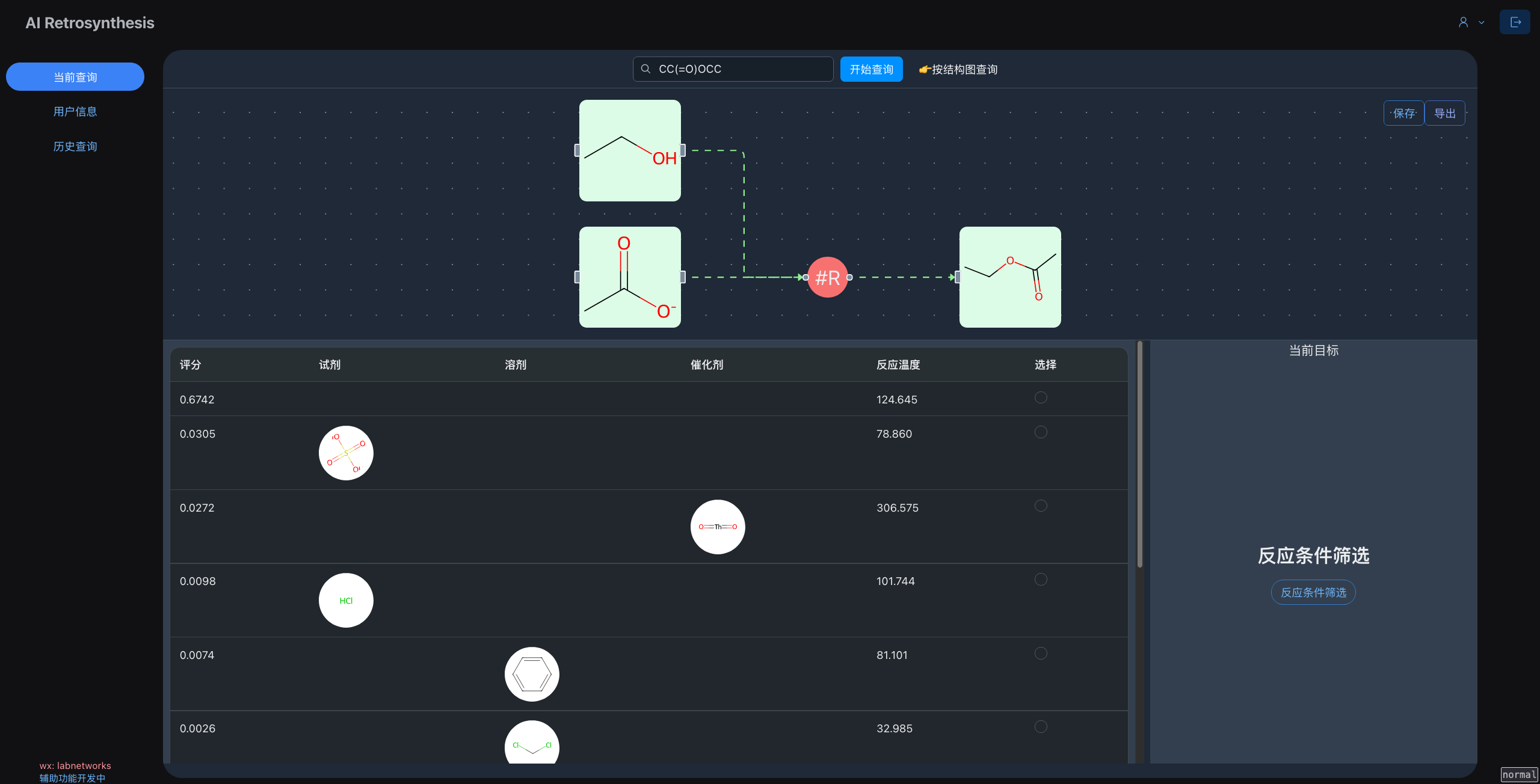
Task: Click the benzene solvent icon
Action: [x=531, y=674]
